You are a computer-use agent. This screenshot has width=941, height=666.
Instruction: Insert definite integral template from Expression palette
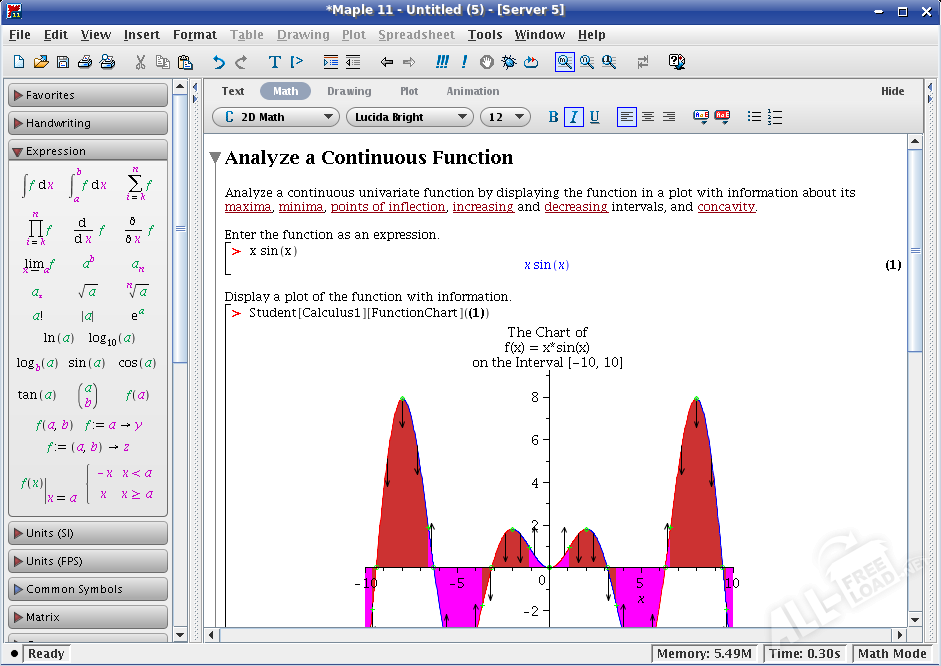[87, 185]
